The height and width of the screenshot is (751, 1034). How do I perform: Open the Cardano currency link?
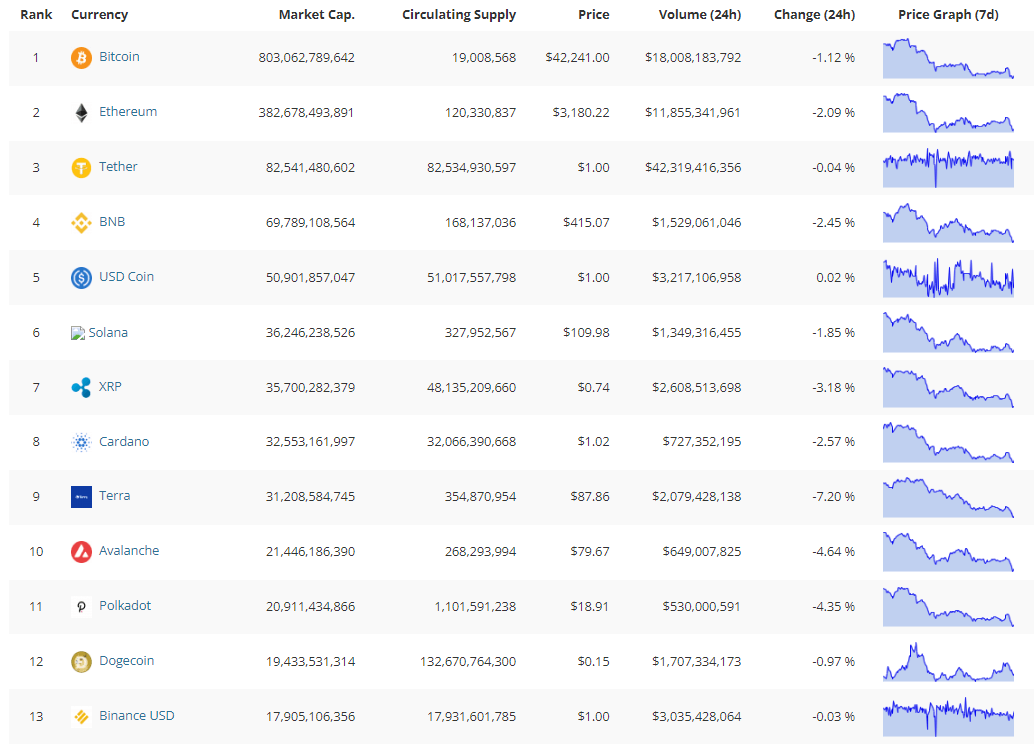point(124,441)
